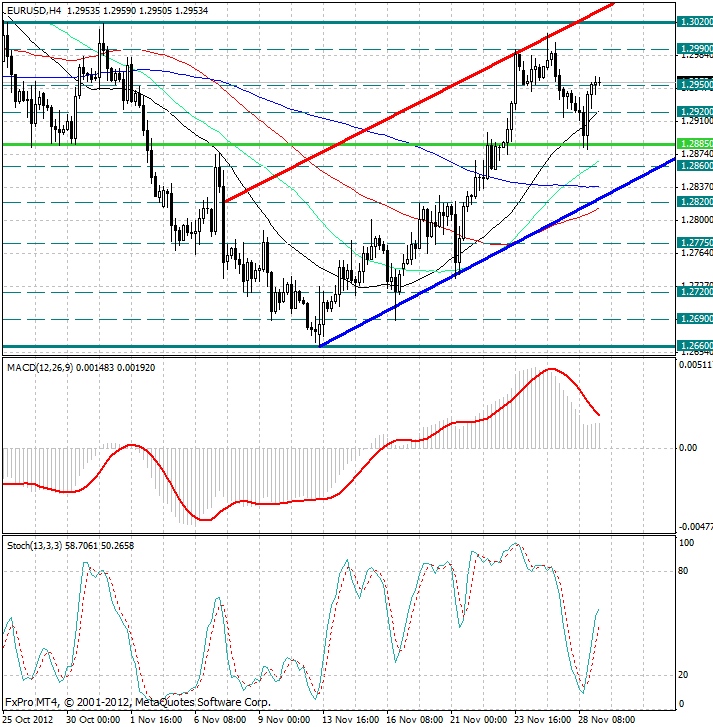This screenshot has height=727, width=713.
Task: Click the 1.2837 price axis value
Action: 696,186
